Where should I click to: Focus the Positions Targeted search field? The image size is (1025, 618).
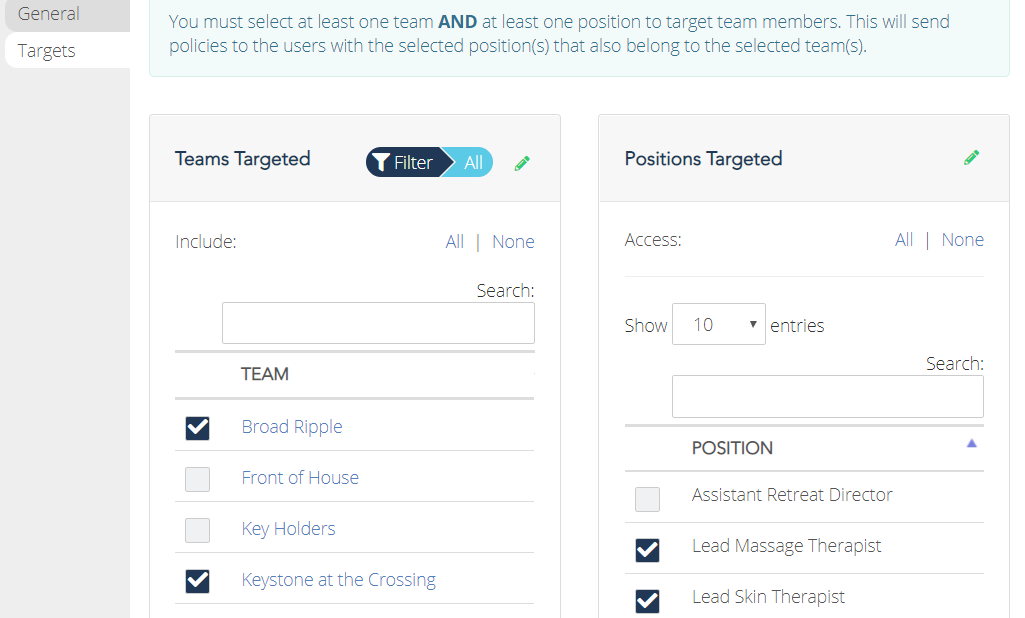coord(828,396)
